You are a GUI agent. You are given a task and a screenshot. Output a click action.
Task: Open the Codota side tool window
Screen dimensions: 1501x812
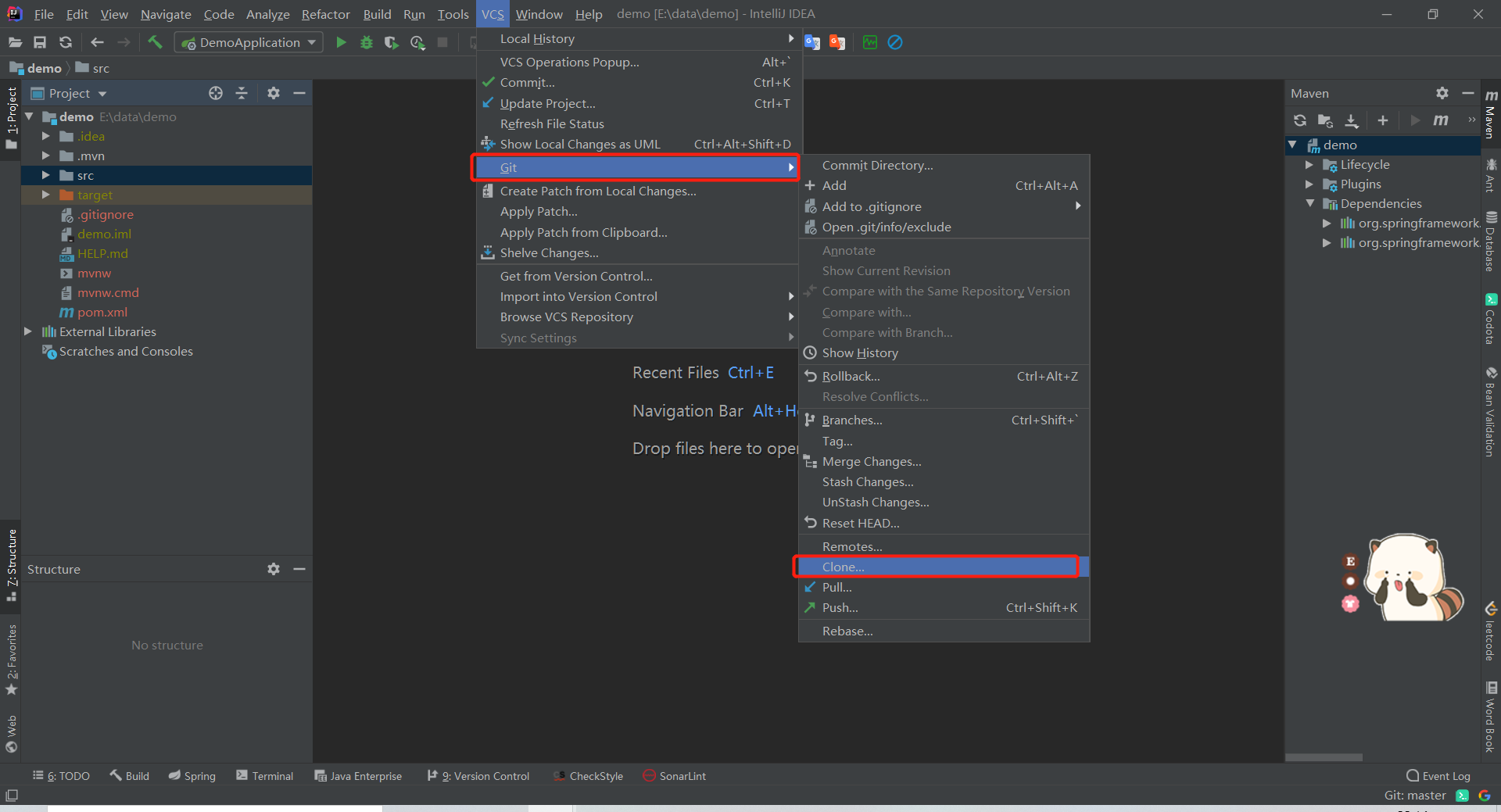click(1491, 319)
